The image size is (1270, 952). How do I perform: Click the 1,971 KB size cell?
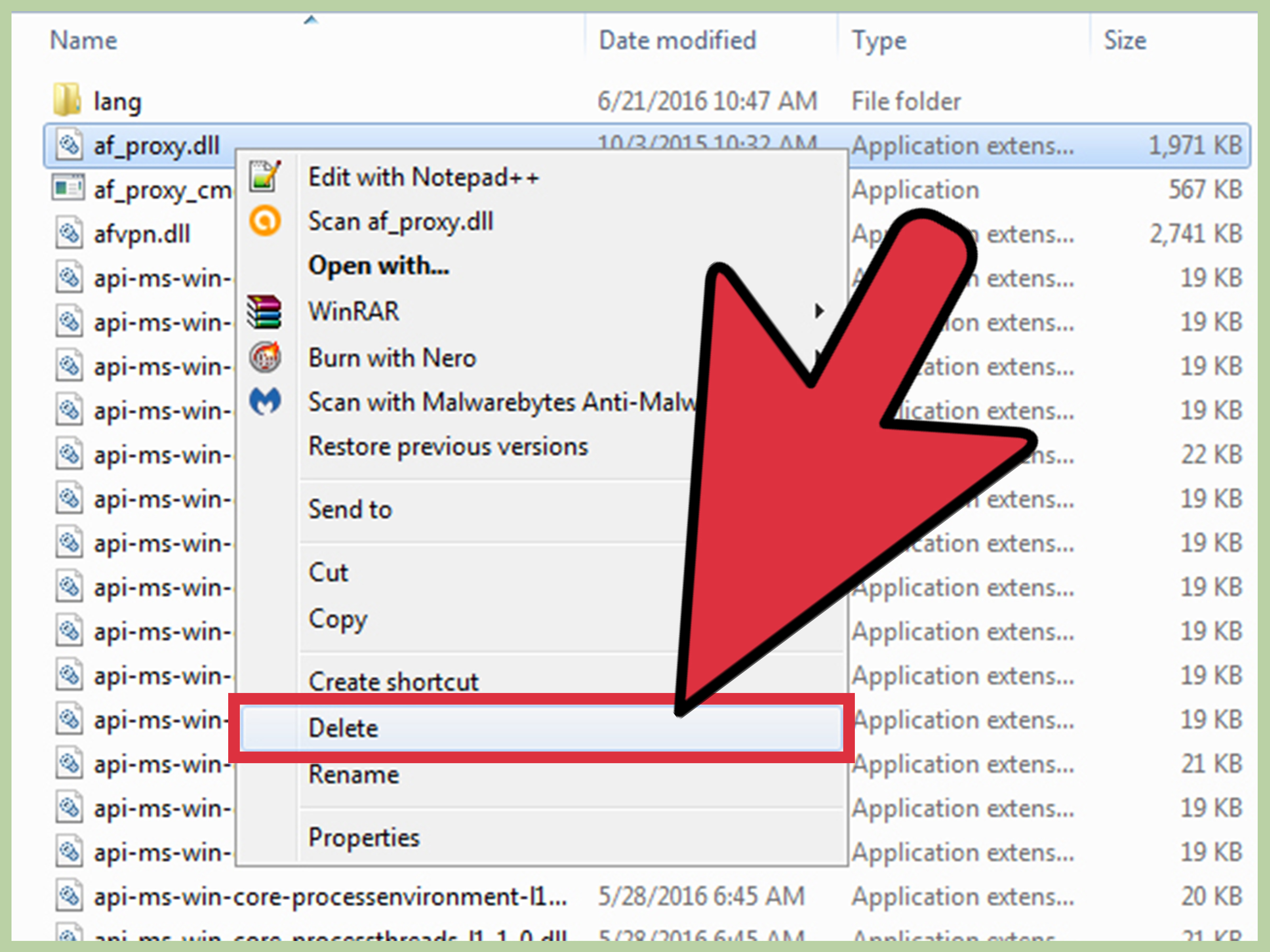pos(1196,145)
